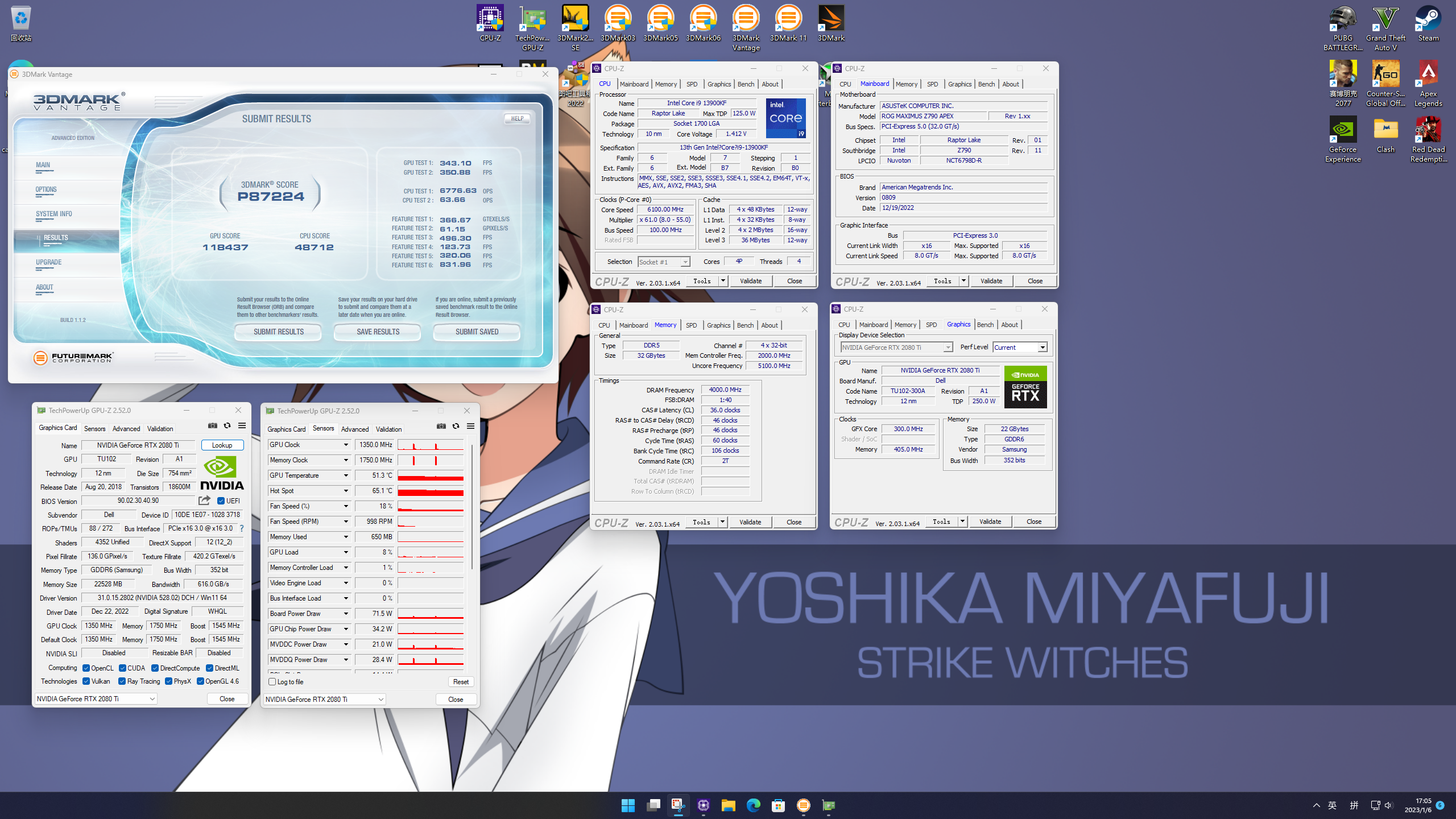Screen dimensions: 1456x819
Task: Open TechPowerUp GPU-Z desktop shortcut
Action: point(532,28)
